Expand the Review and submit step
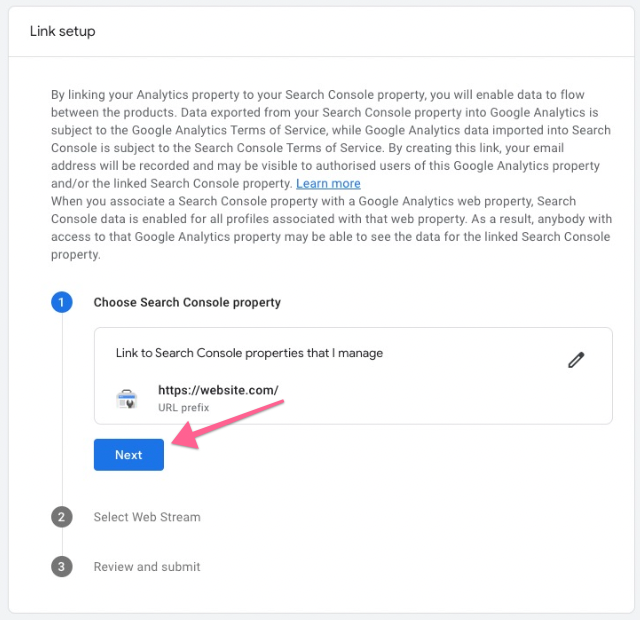The height and width of the screenshot is (620, 640). [147, 567]
